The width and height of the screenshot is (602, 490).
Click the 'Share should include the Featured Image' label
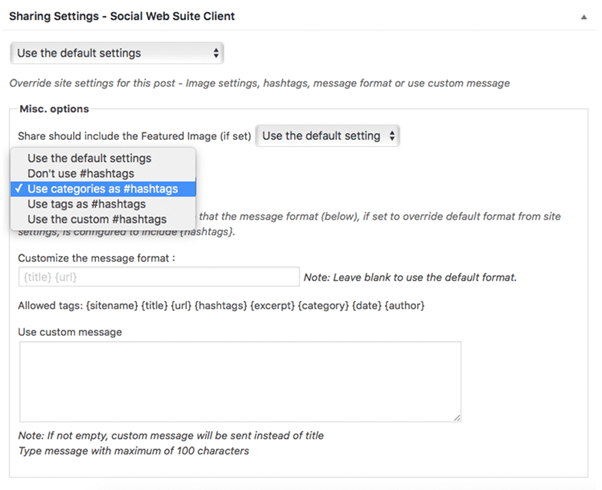point(134,135)
